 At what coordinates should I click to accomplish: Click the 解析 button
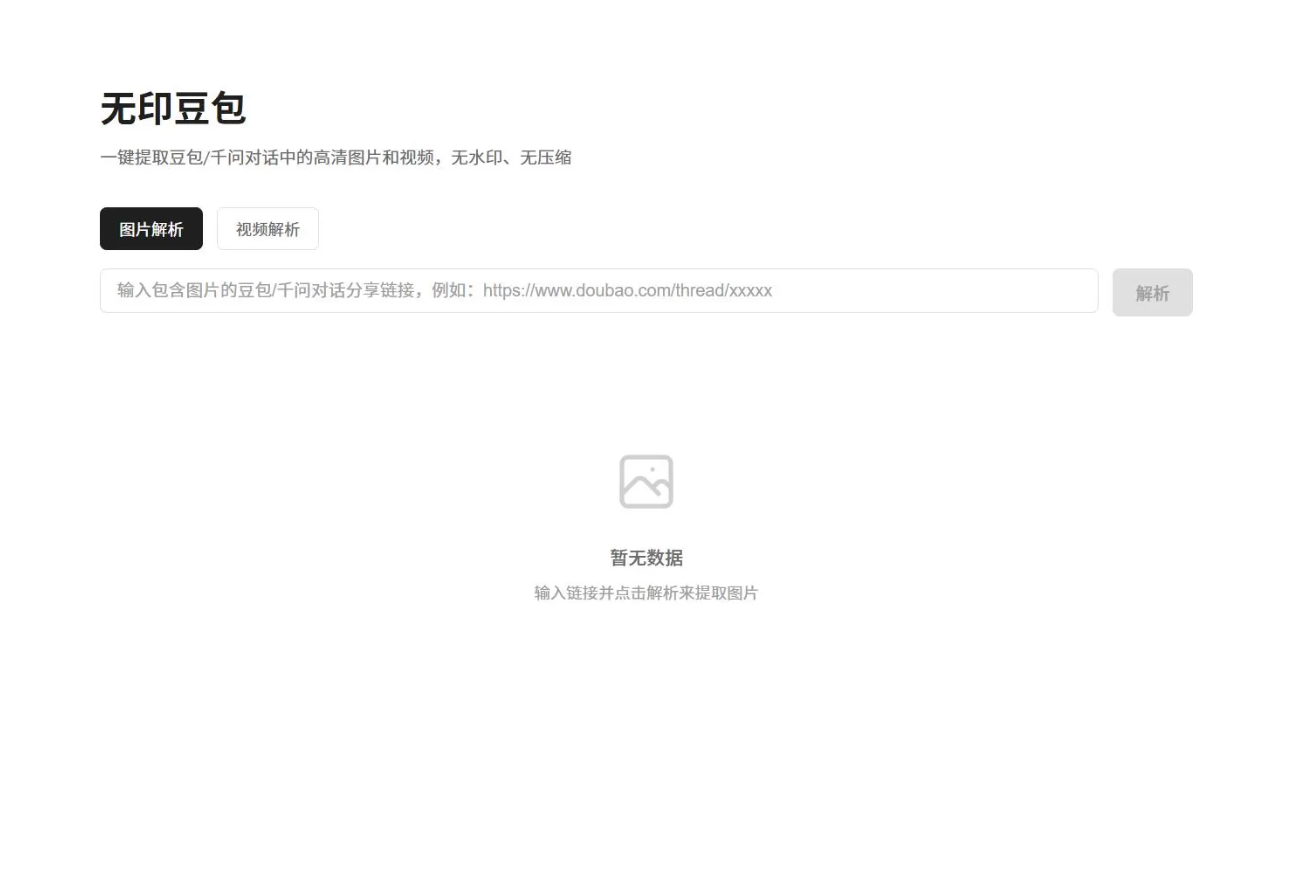click(1152, 293)
